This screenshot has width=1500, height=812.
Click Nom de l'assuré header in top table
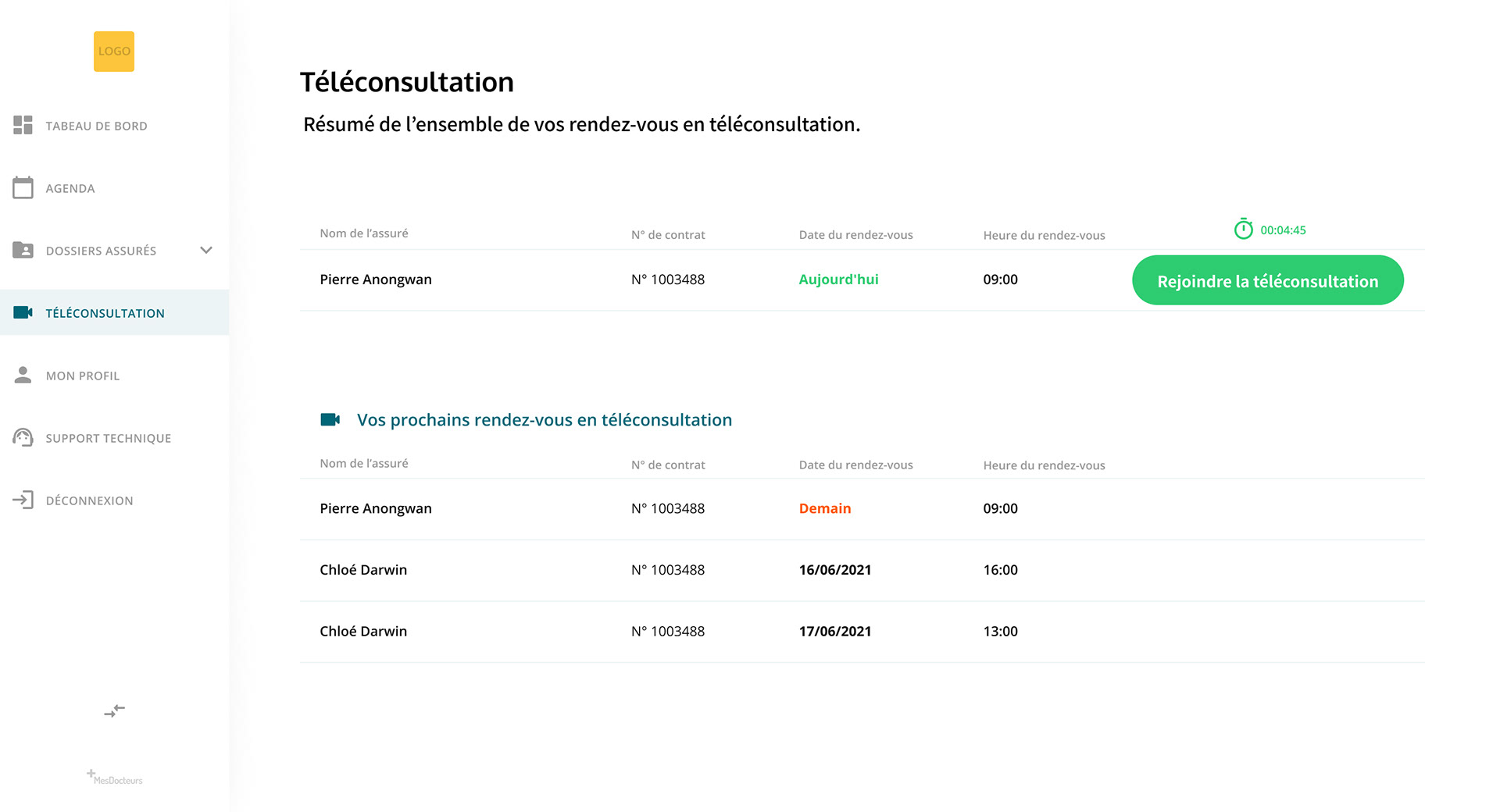pyautogui.click(x=364, y=233)
